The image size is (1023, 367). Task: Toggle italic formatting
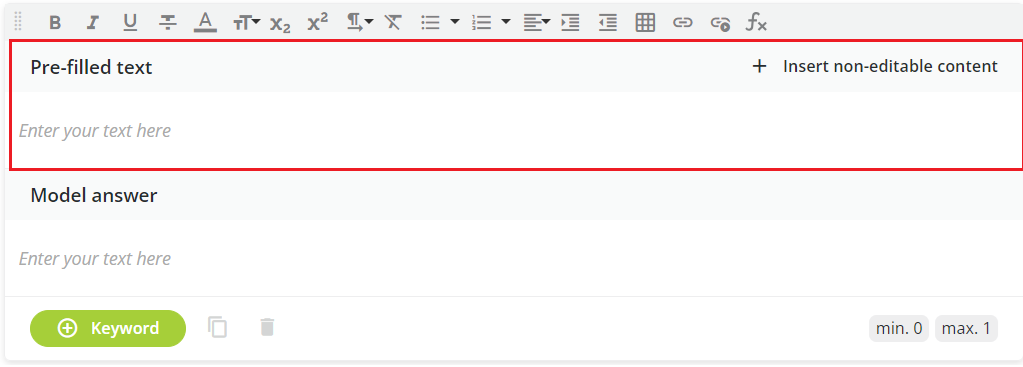[93, 23]
